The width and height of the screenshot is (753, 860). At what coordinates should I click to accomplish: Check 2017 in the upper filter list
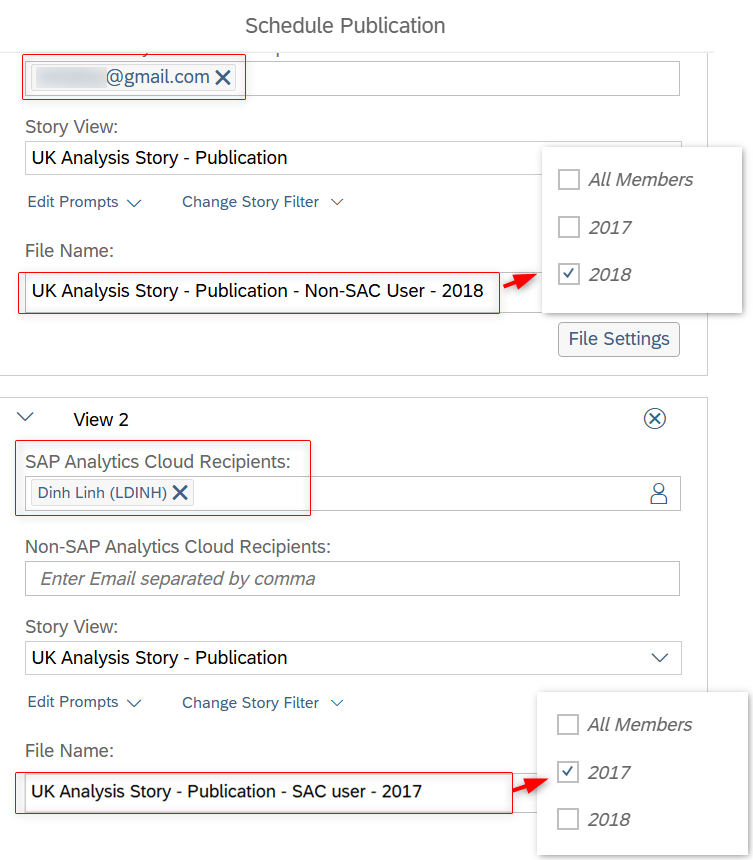pos(569,227)
